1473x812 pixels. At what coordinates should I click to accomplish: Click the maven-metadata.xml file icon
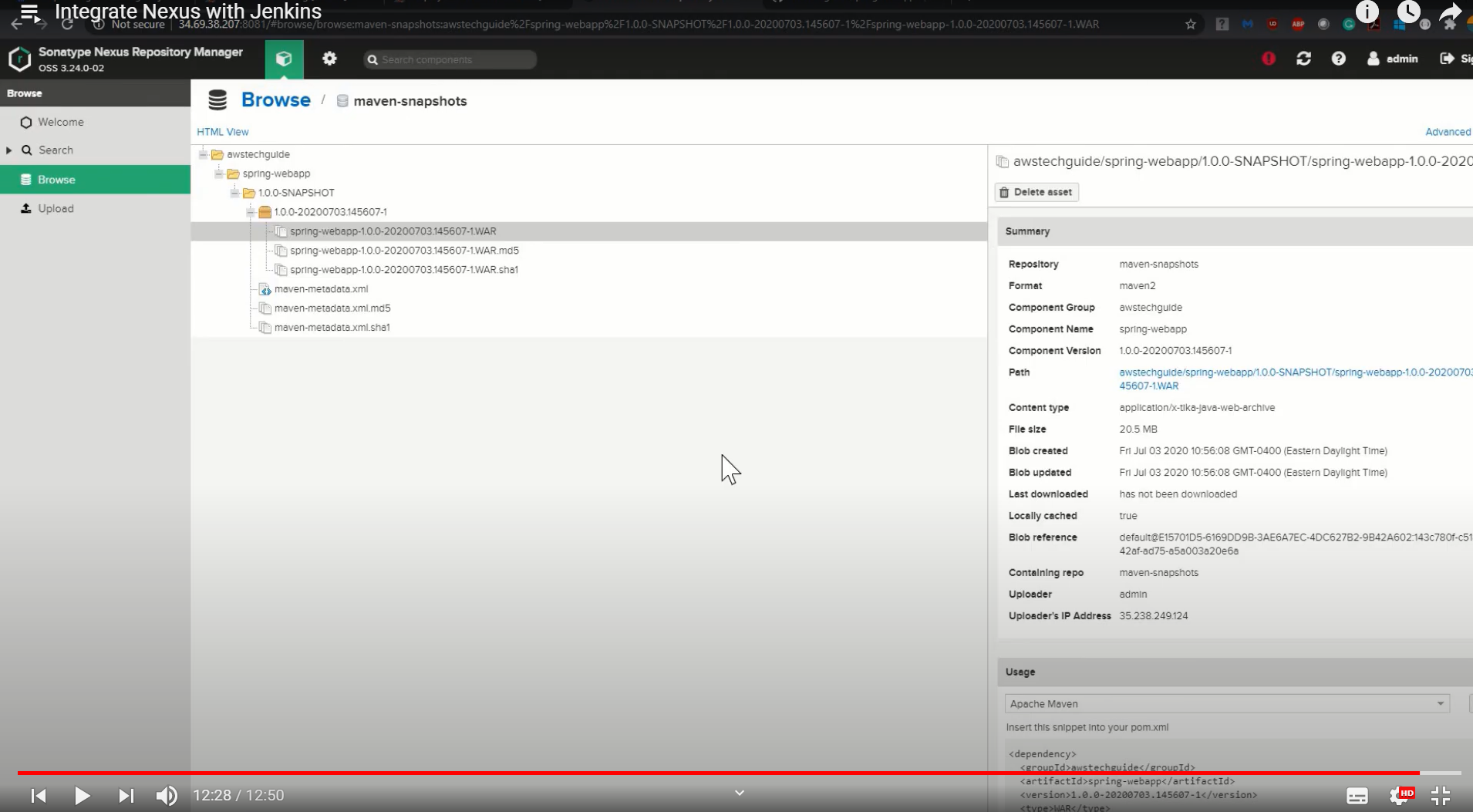[x=265, y=289]
